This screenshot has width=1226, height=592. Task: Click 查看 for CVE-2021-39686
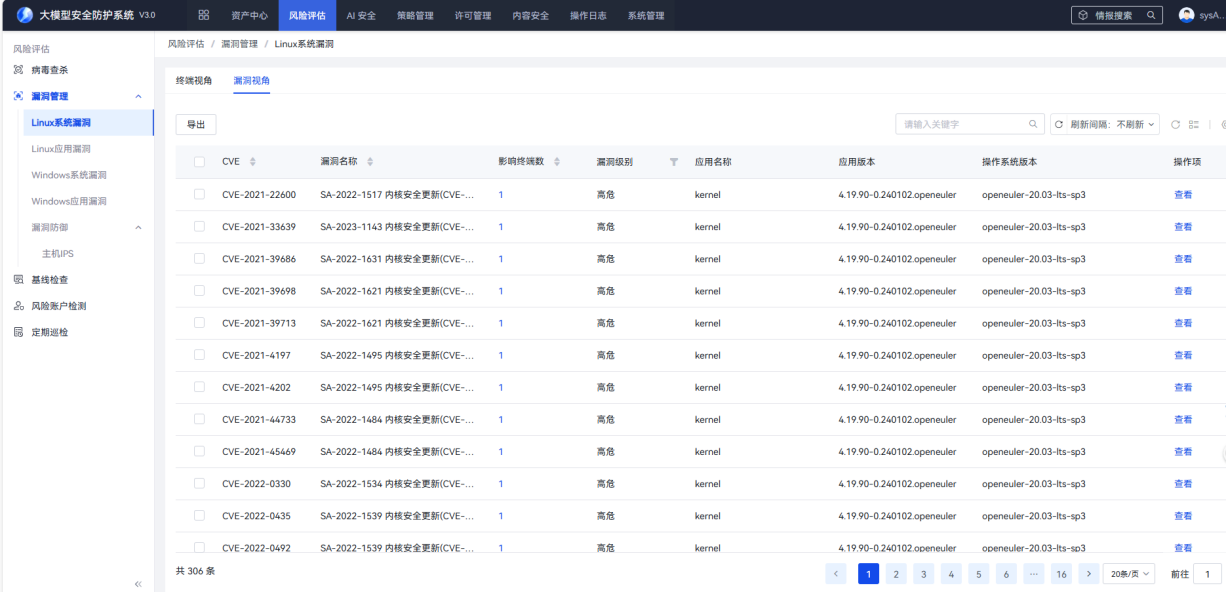click(1183, 259)
